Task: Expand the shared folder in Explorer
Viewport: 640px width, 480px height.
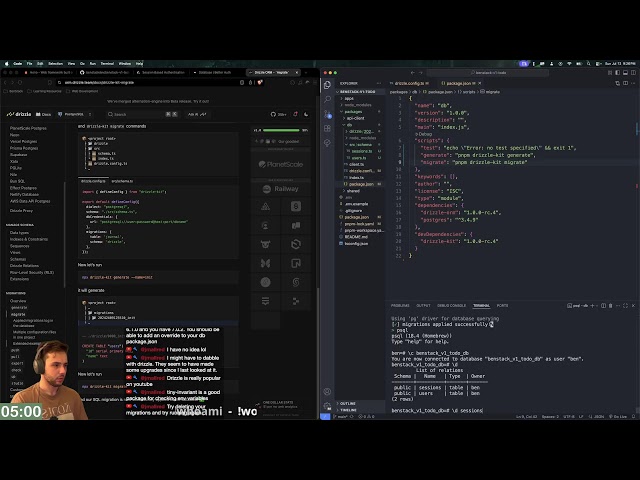Action: pos(361,191)
